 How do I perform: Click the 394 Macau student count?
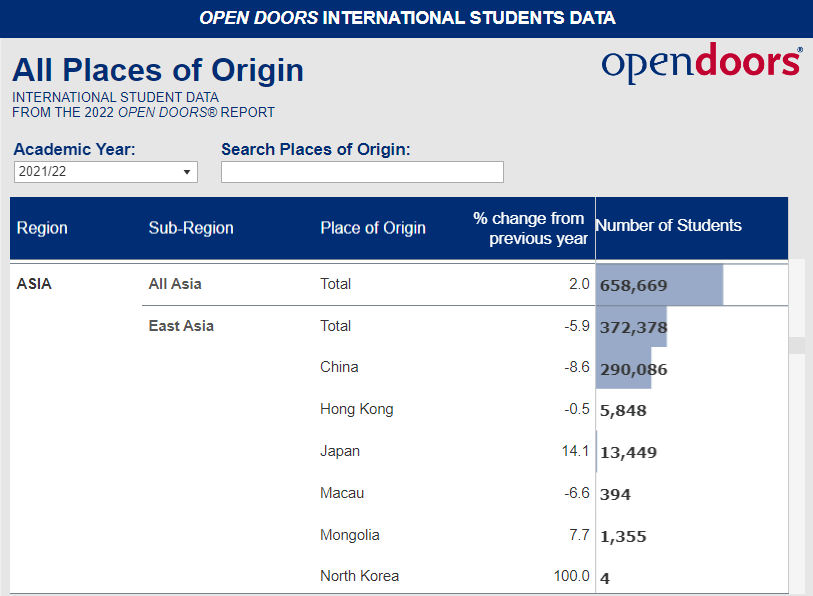(615, 494)
